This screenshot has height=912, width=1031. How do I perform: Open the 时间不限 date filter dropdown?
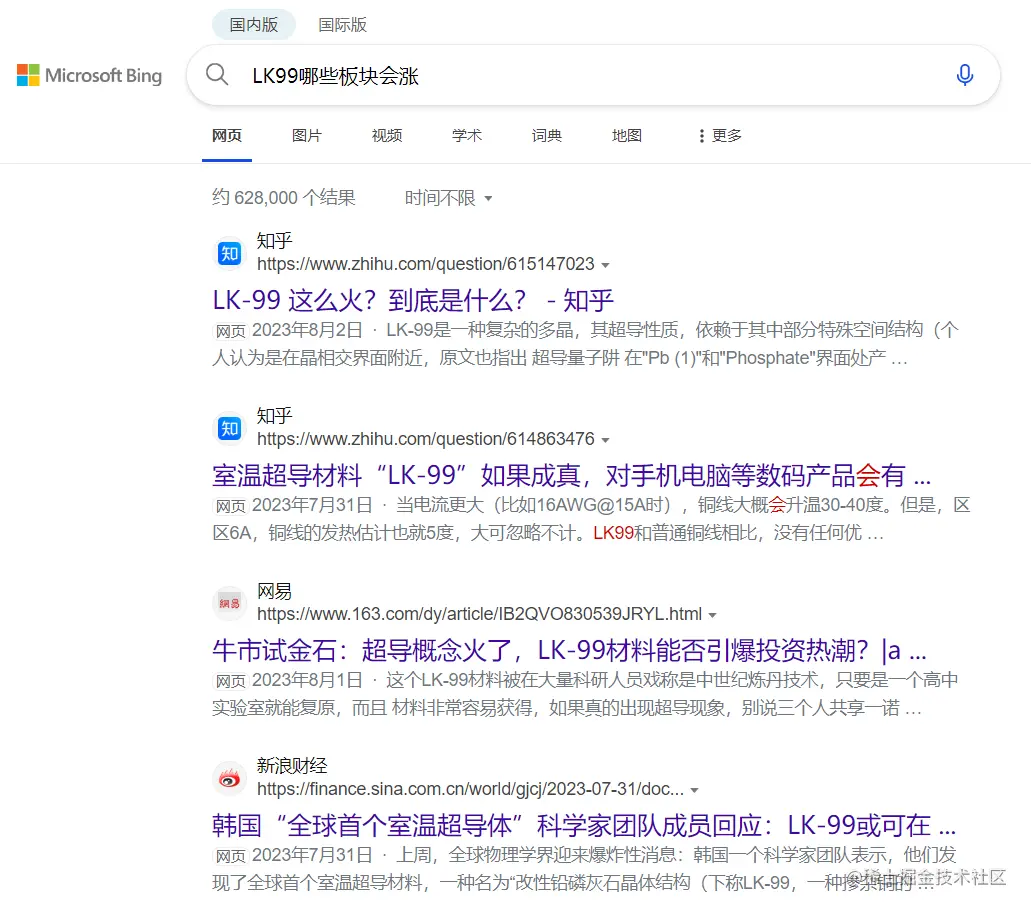[x=448, y=197]
